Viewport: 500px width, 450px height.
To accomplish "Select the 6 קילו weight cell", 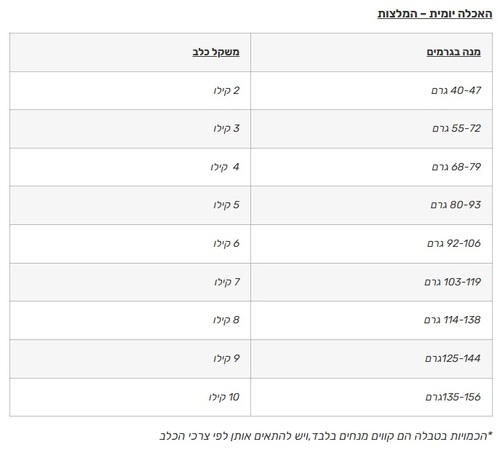I will 130,244.
